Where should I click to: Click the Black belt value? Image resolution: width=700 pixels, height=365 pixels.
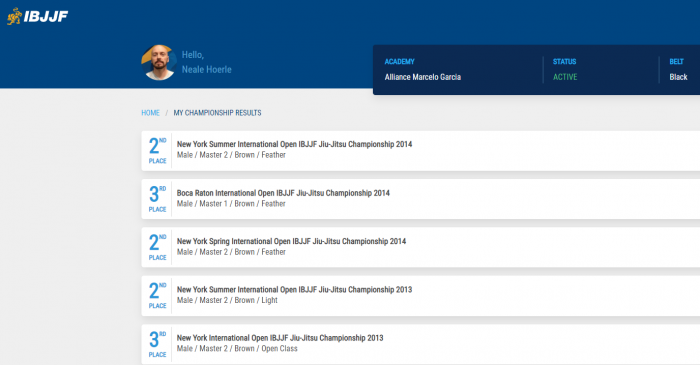point(678,77)
